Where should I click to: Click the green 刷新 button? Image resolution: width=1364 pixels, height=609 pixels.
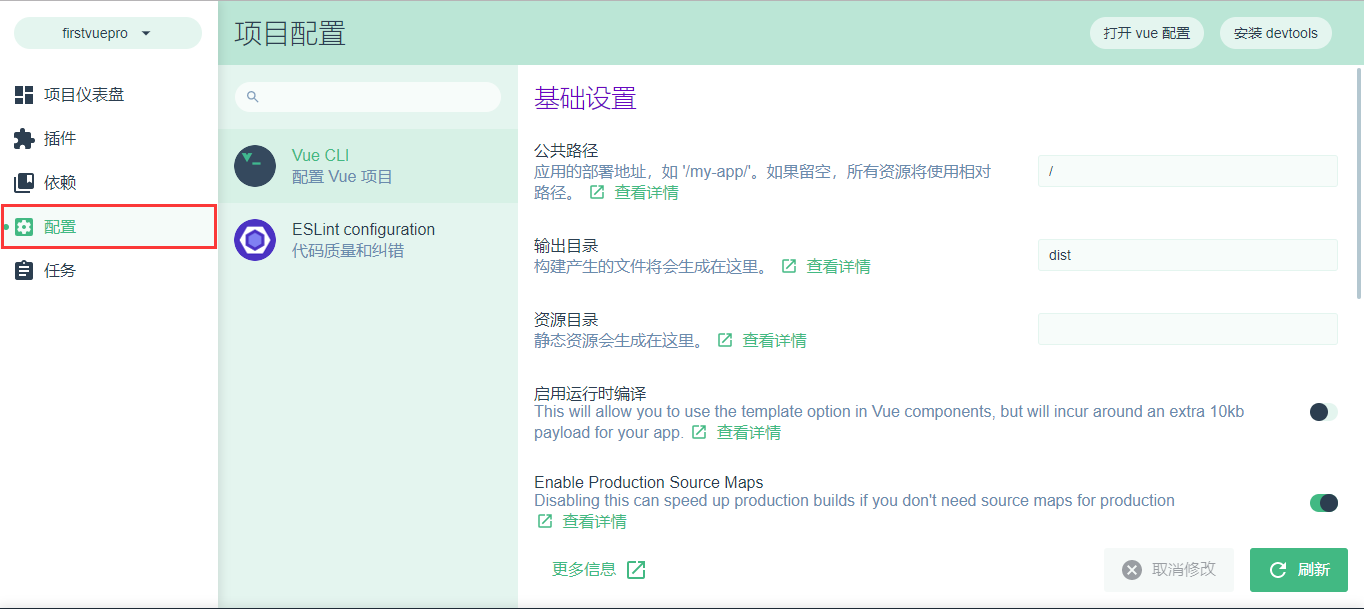coord(1299,570)
